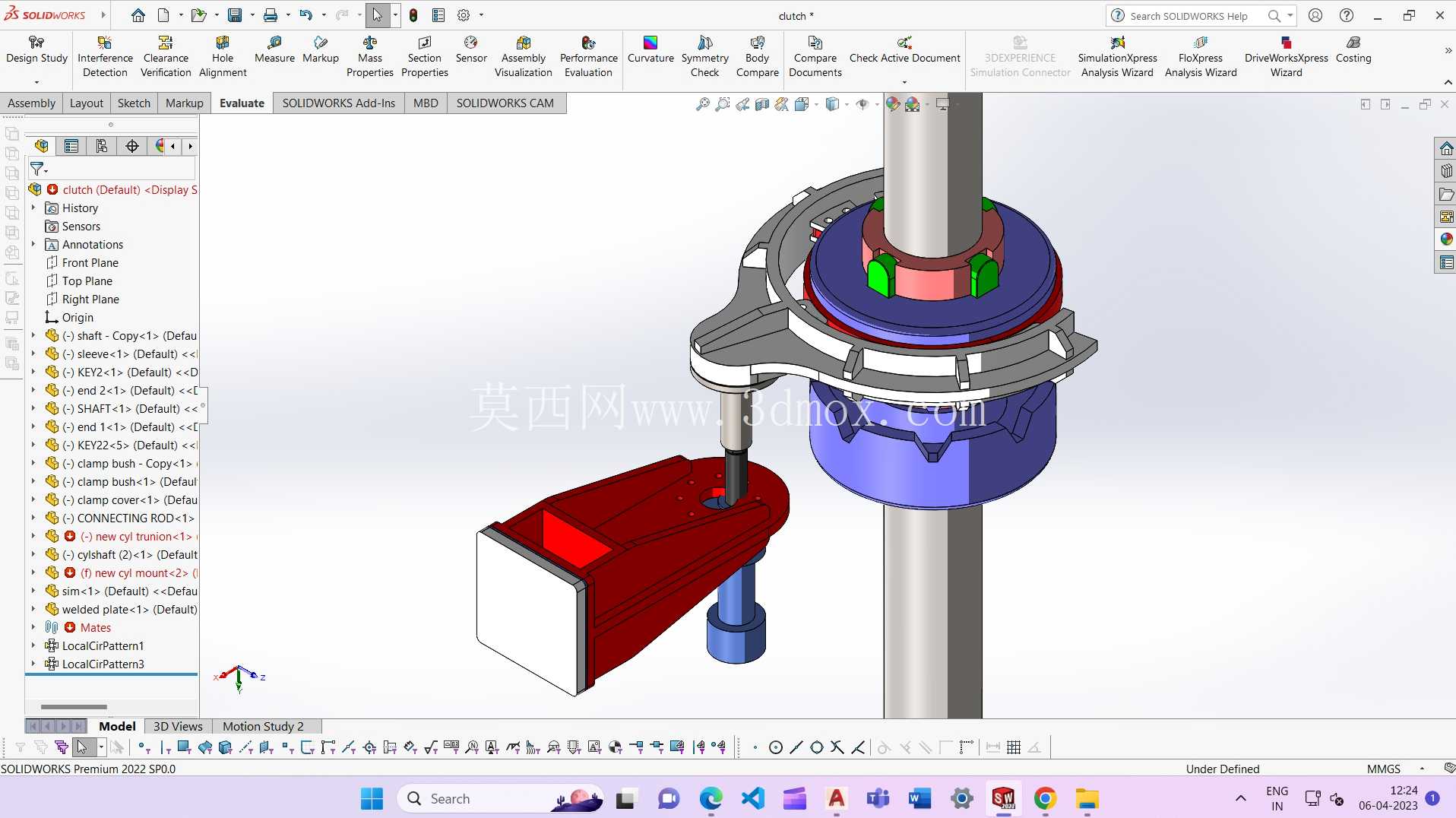Open Mass Properties
The width and height of the screenshot is (1456, 818).
pos(370,57)
